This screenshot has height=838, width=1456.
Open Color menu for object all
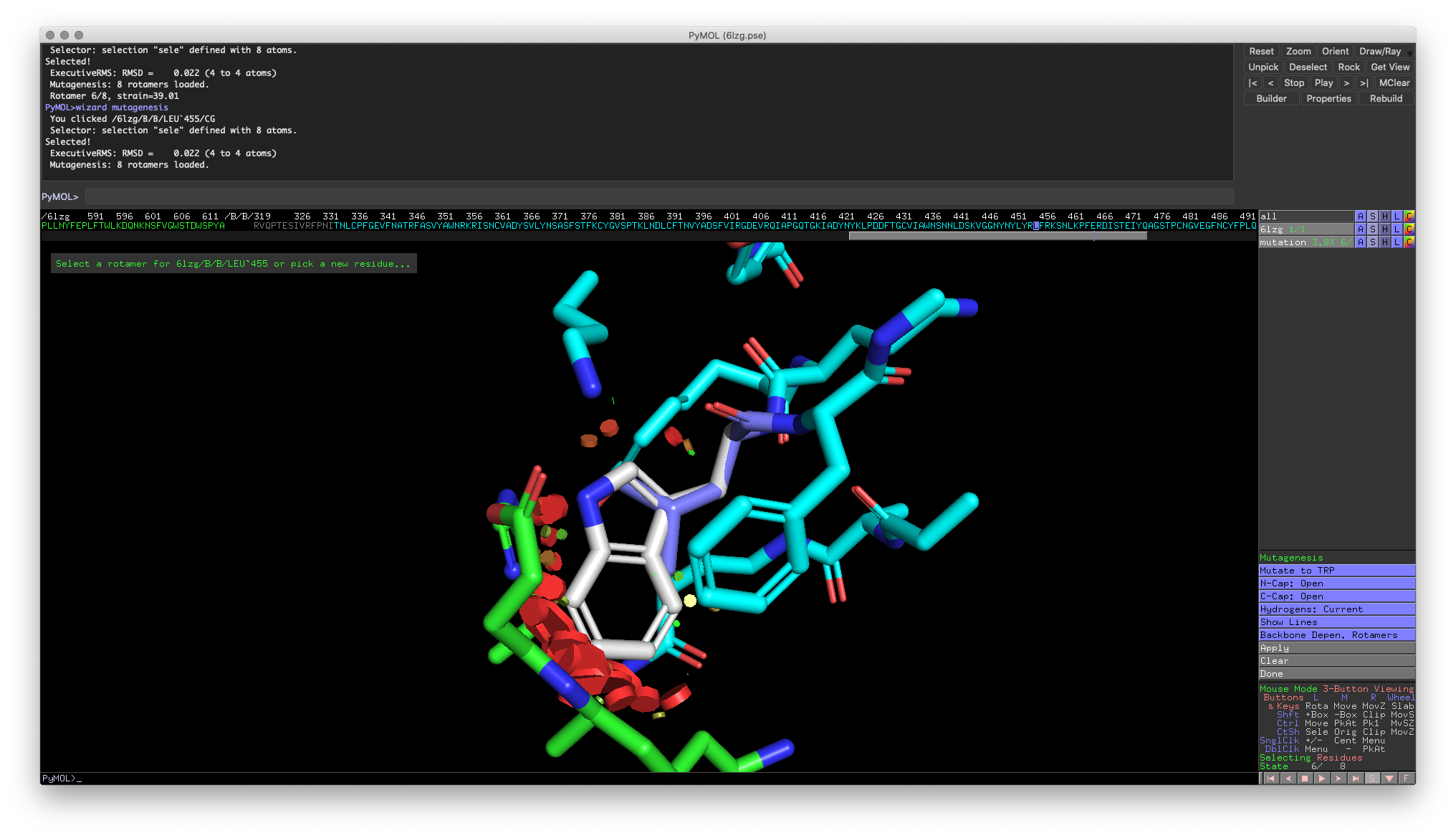(1409, 216)
